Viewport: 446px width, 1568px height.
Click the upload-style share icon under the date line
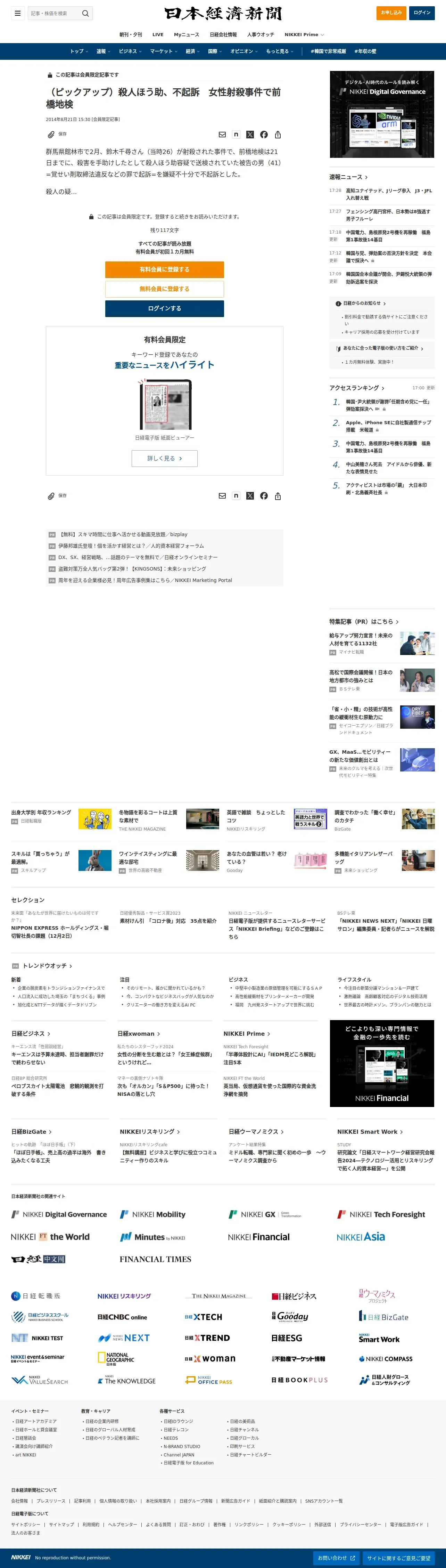[x=278, y=135]
